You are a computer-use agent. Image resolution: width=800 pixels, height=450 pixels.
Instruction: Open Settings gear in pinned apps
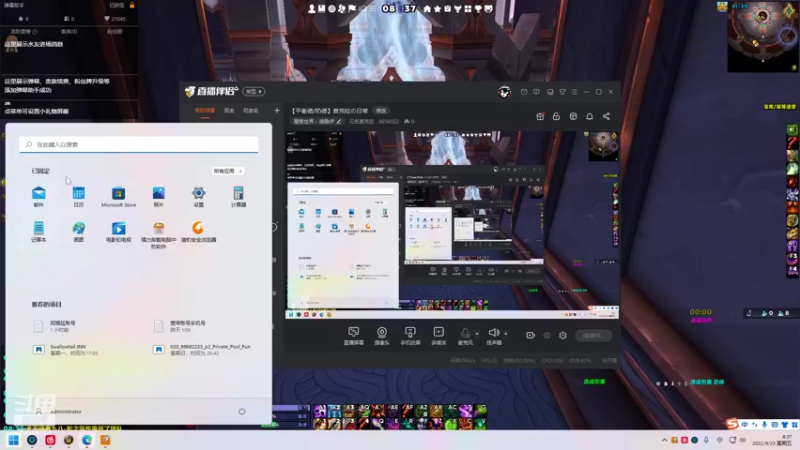point(198,196)
